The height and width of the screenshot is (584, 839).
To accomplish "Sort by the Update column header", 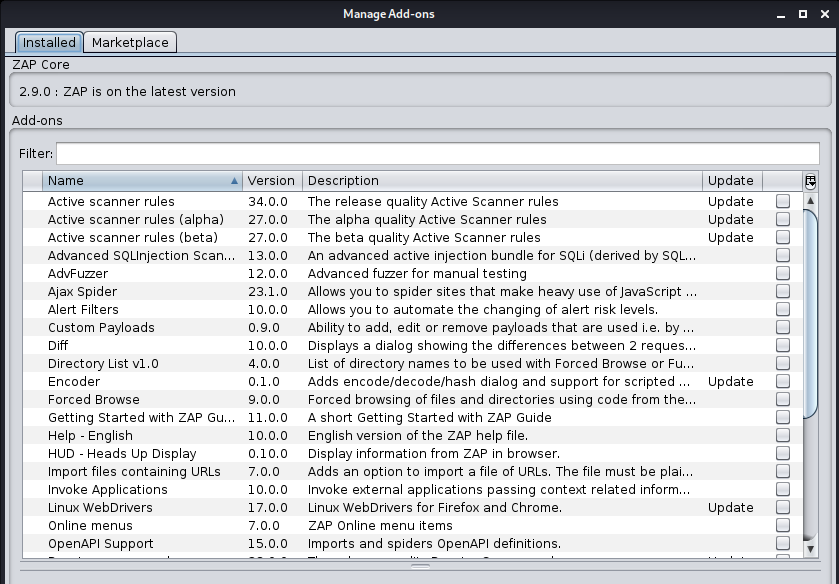I will pyautogui.click(x=732, y=181).
